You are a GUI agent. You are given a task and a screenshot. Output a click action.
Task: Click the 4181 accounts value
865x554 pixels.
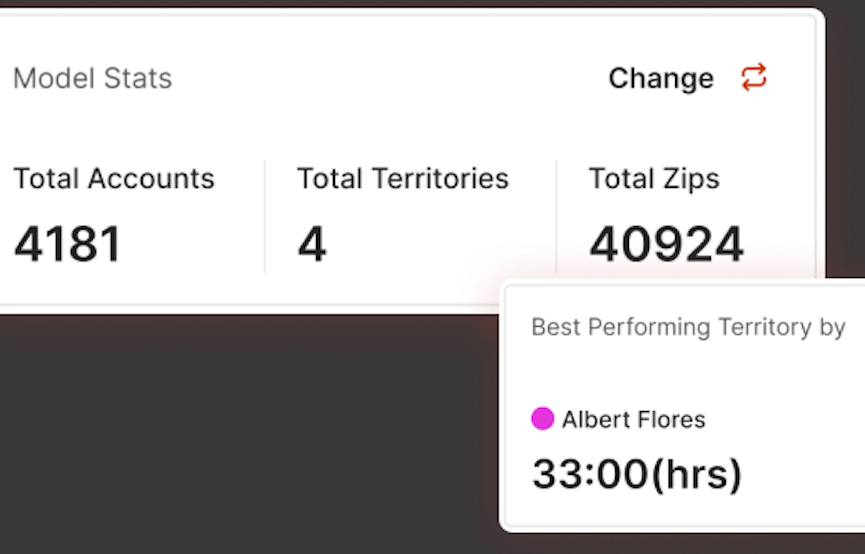click(x=67, y=244)
